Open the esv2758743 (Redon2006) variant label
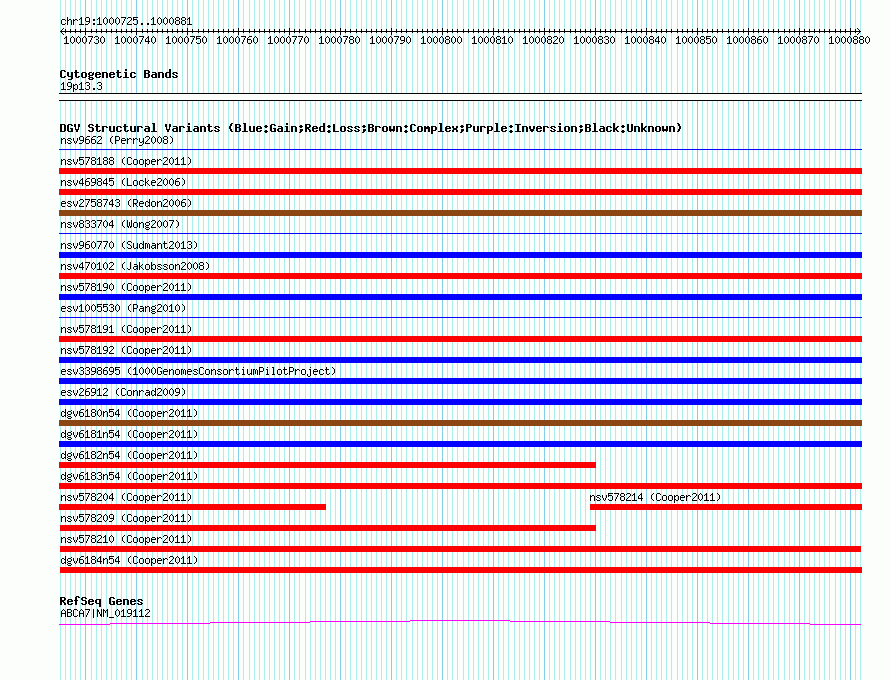The height and width of the screenshot is (680, 890). 126,203
